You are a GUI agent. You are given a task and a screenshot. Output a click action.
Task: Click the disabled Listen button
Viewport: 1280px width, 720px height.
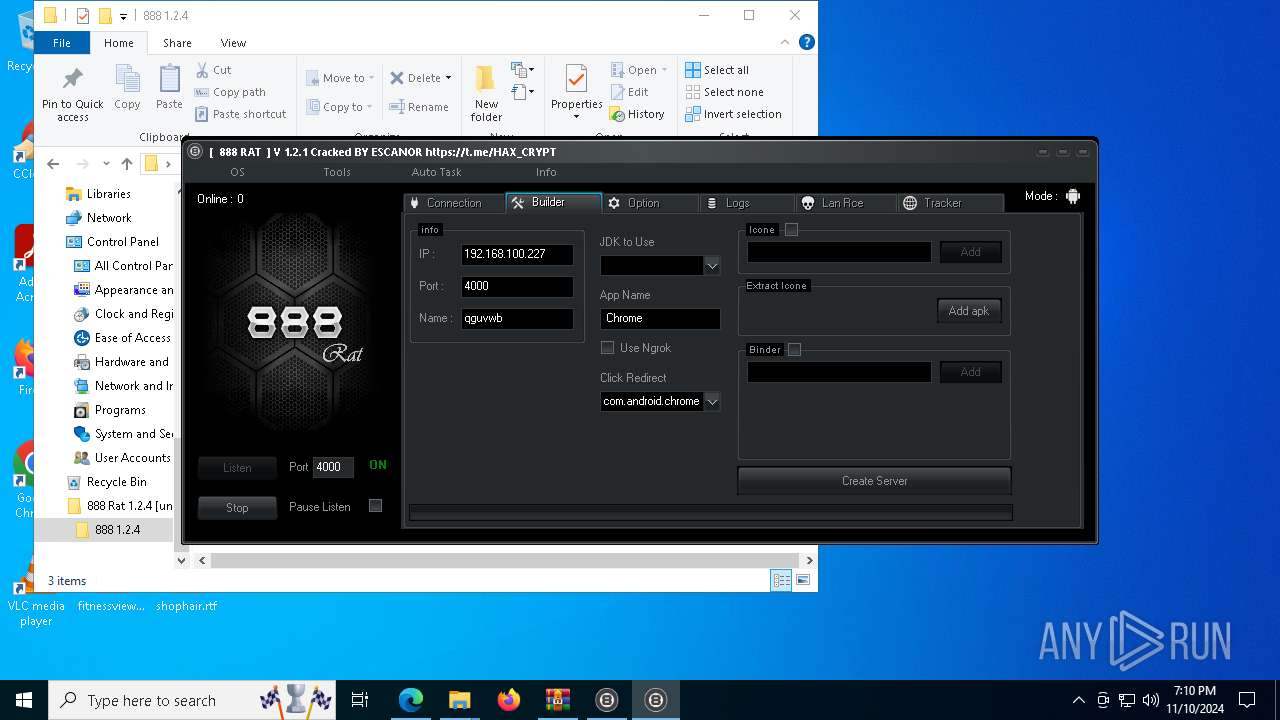tap(237, 468)
